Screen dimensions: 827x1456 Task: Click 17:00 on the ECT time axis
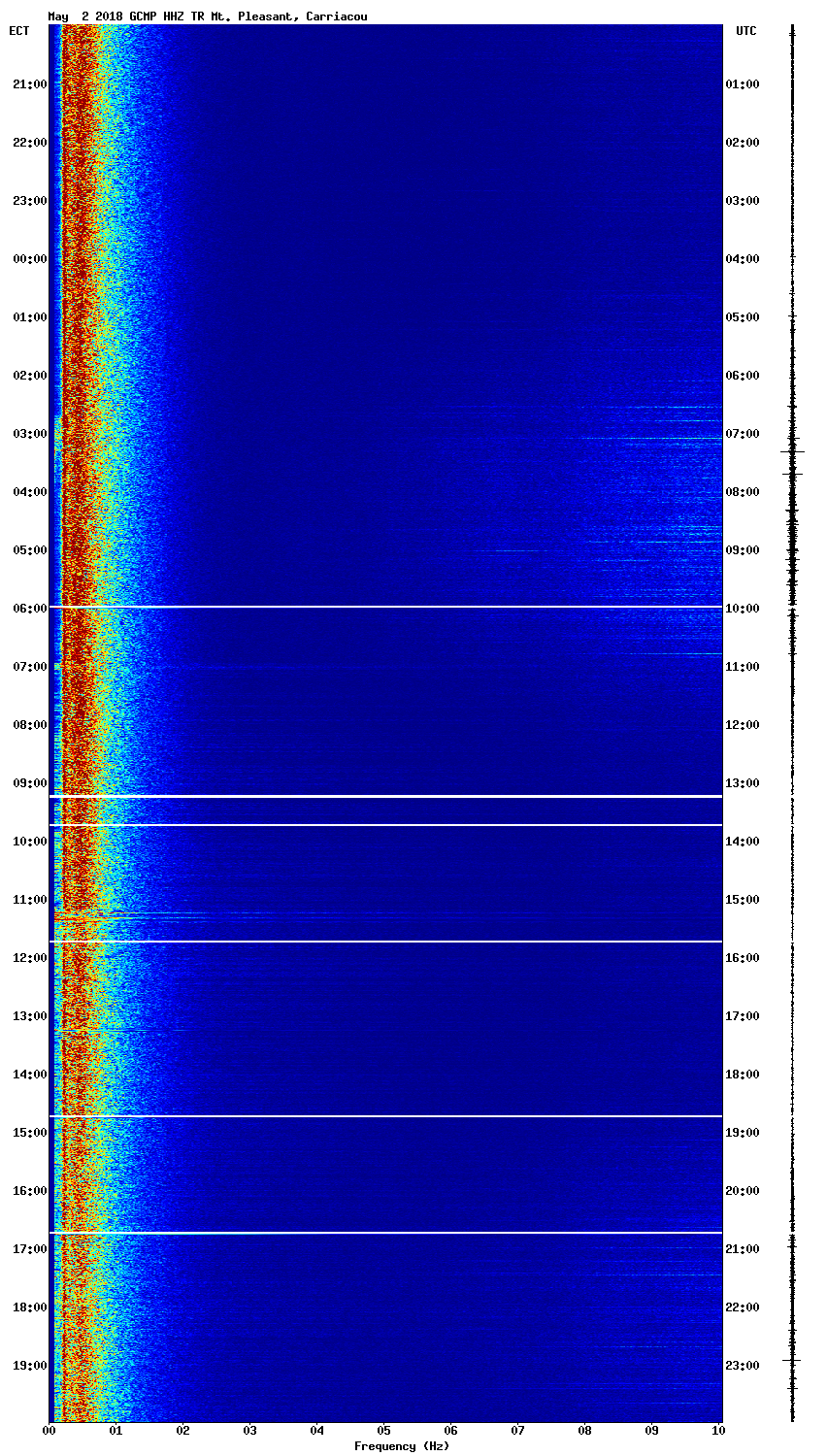[29, 1249]
